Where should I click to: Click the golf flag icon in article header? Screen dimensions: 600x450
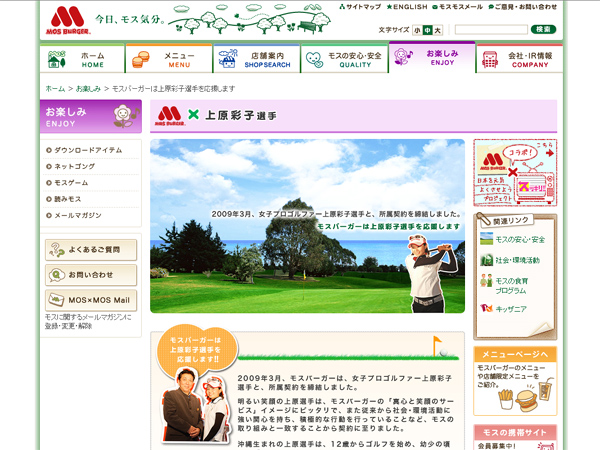[439, 346]
